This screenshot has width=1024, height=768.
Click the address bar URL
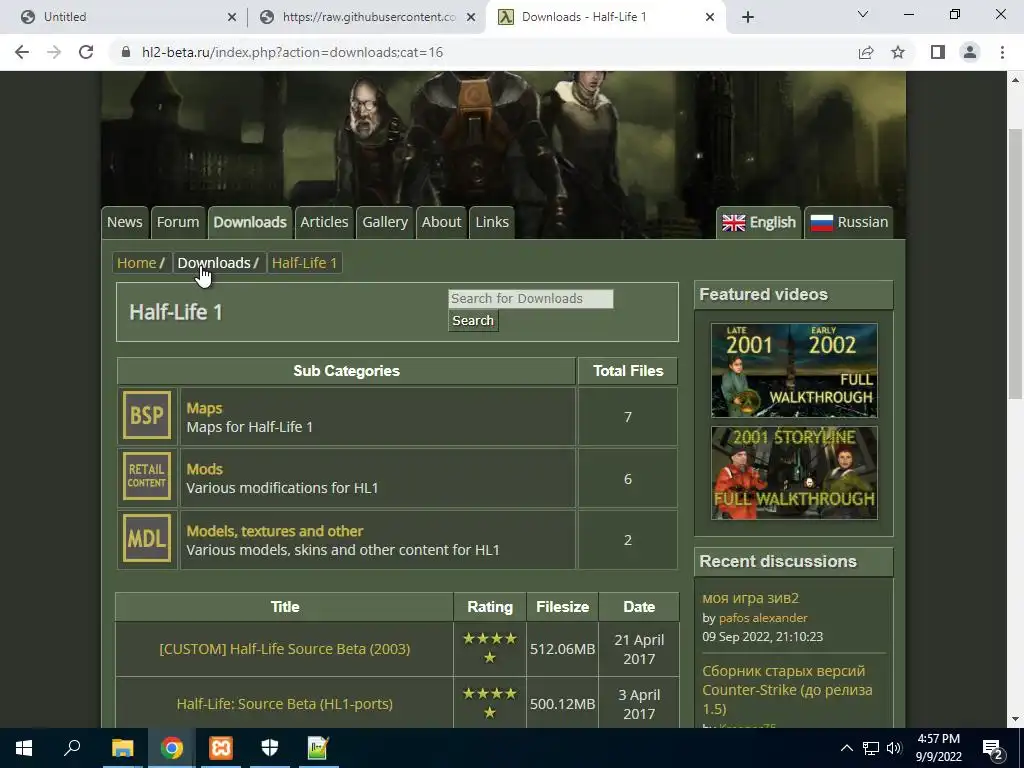[293, 52]
